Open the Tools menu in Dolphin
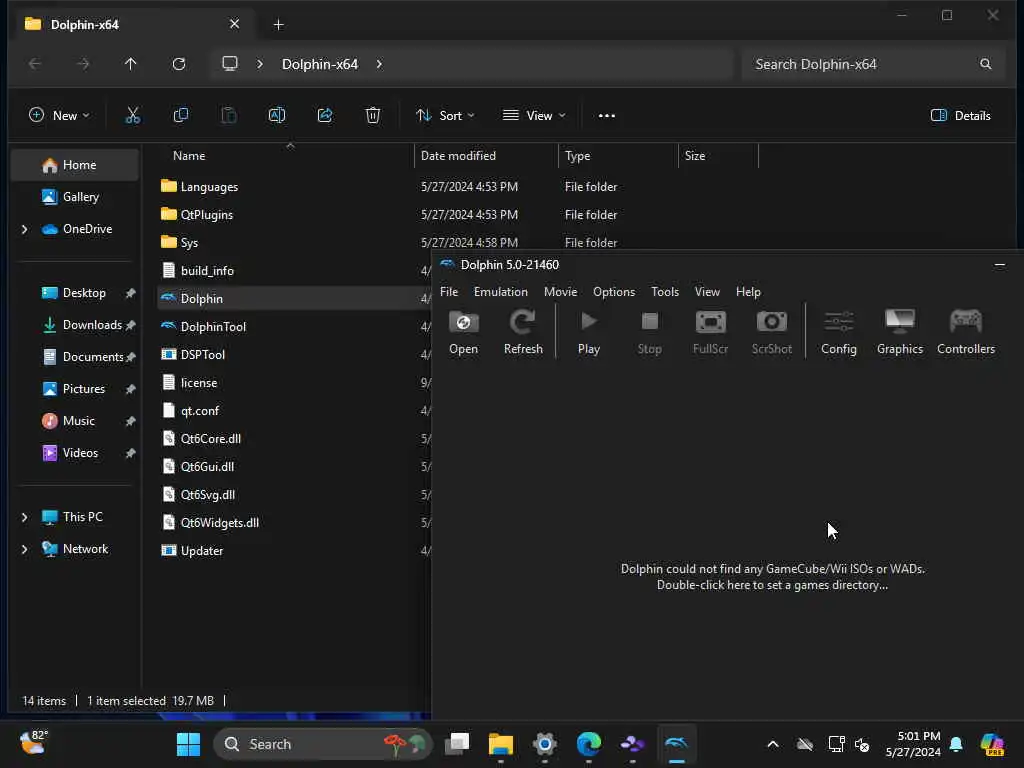 pos(665,292)
